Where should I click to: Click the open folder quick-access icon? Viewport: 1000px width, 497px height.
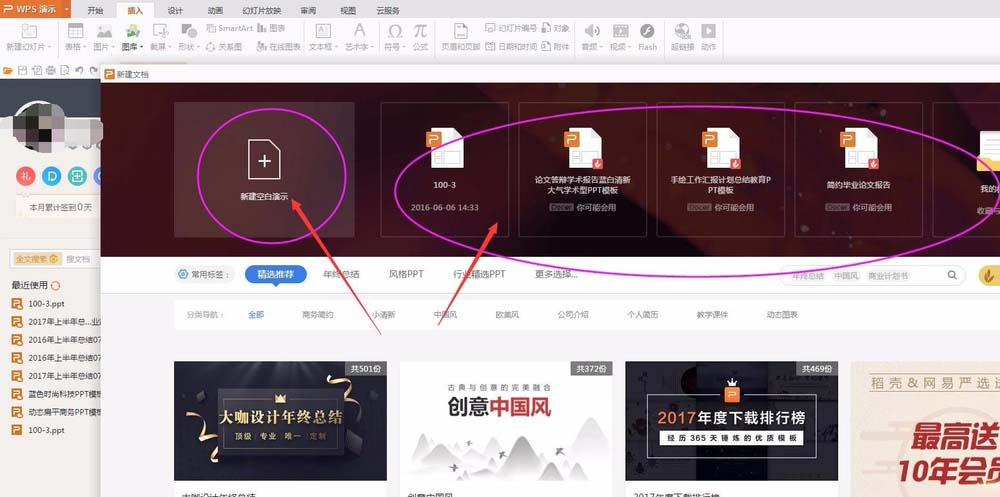(x=8, y=70)
